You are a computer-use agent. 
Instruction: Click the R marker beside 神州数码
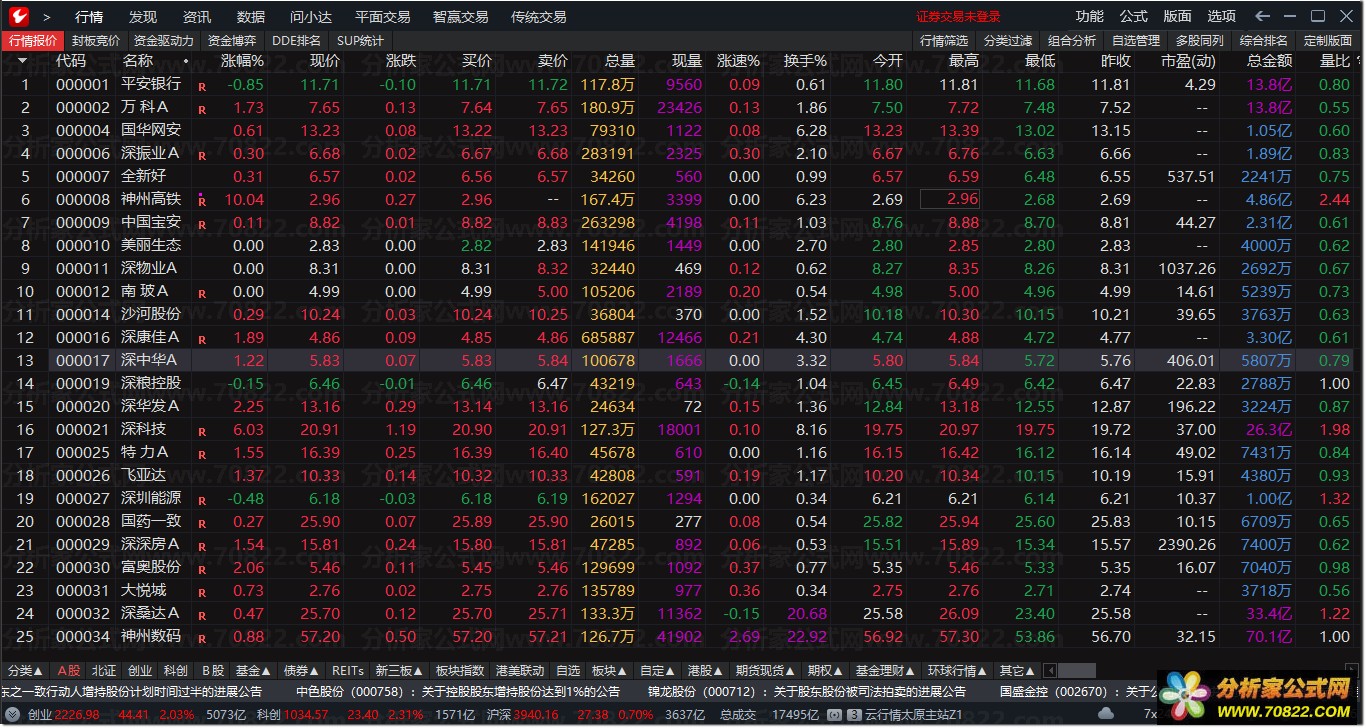pos(203,638)
